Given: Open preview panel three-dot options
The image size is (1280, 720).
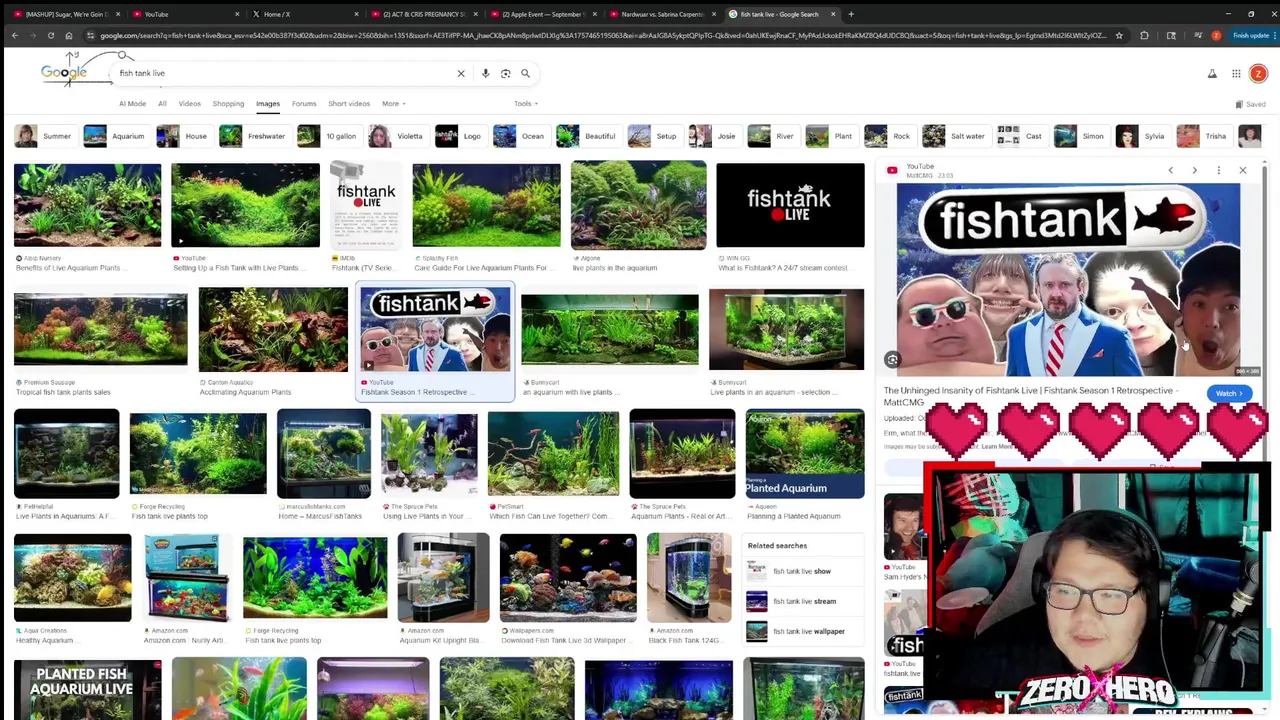Looking at the screenshot, I should click(1218, 170).
